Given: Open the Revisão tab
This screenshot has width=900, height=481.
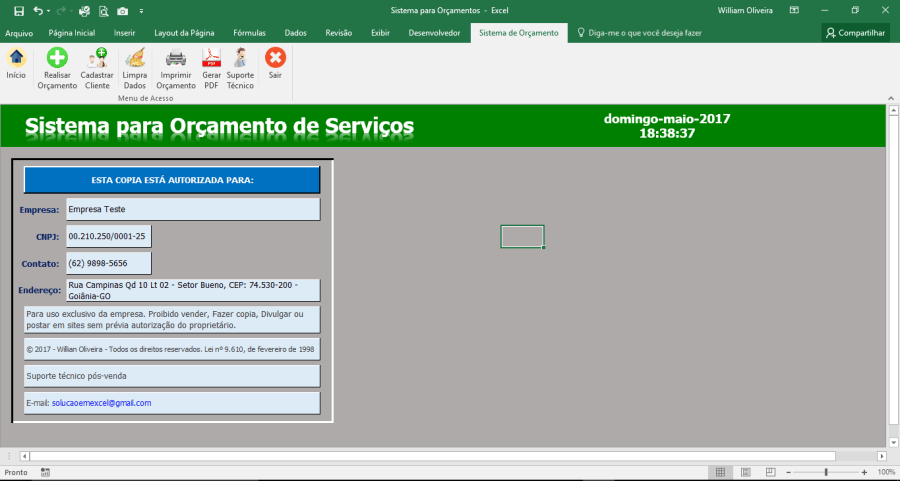Looking at the screenshot, I should click(339, 33).
